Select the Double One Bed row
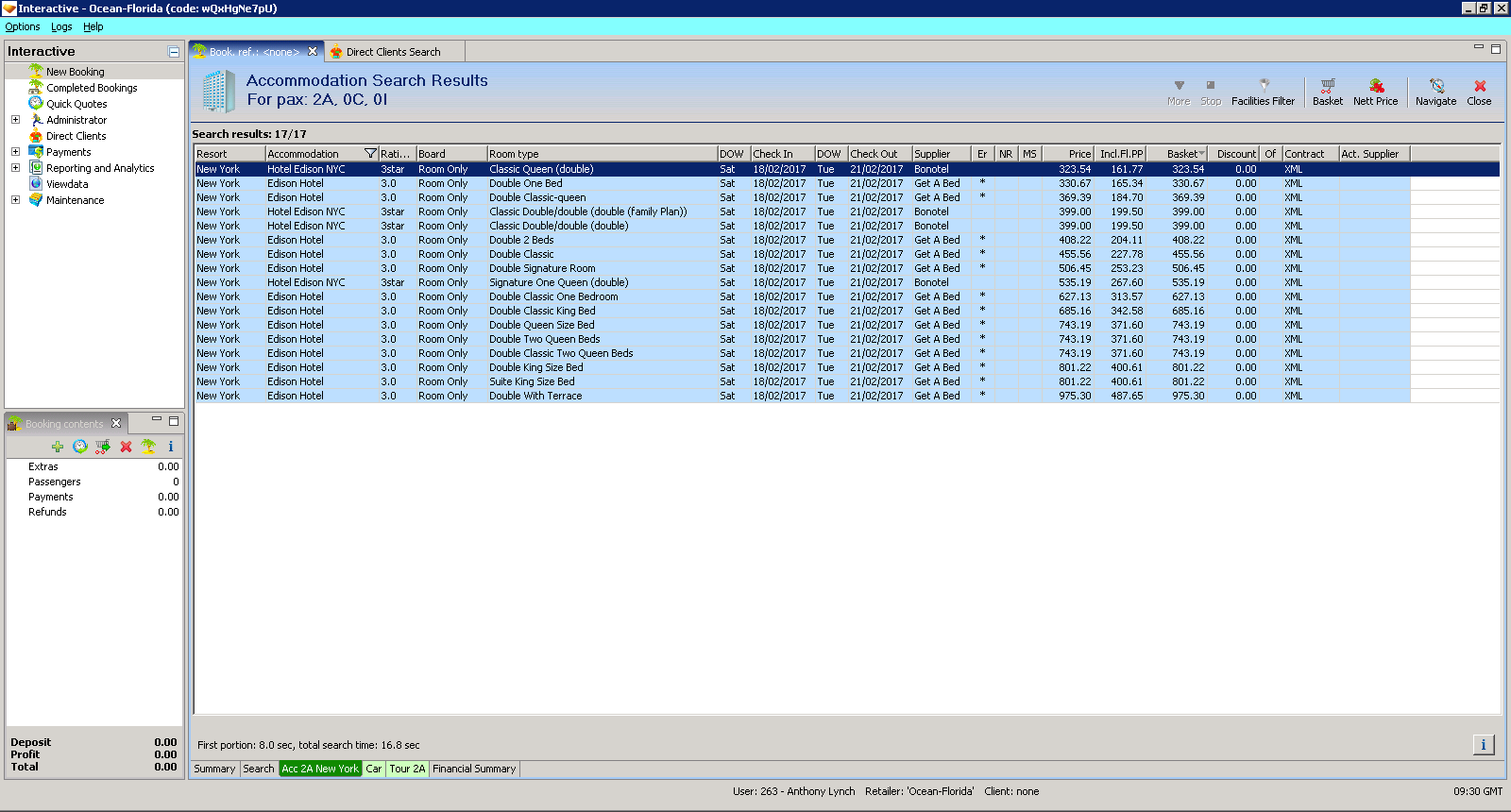This screenshot has height=812, width=1511. [846, 183]
